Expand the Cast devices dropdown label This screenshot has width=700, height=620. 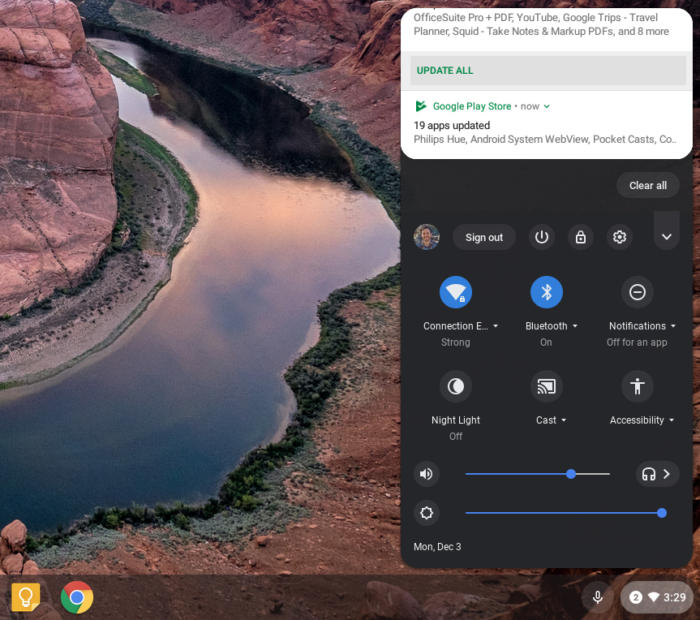[x=551, y=420]
